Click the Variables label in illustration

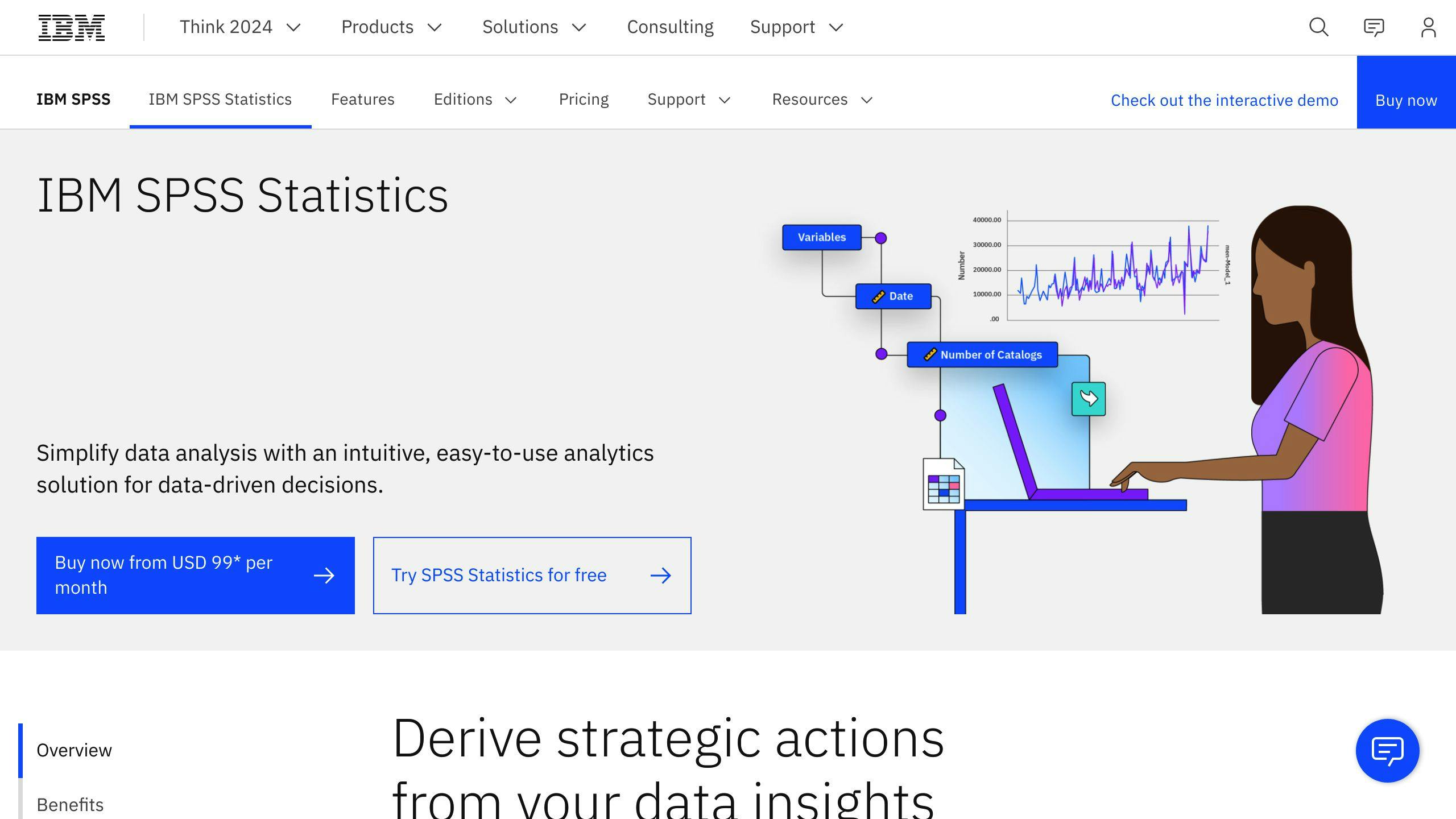pyautogui.click(x=822, y=237)
